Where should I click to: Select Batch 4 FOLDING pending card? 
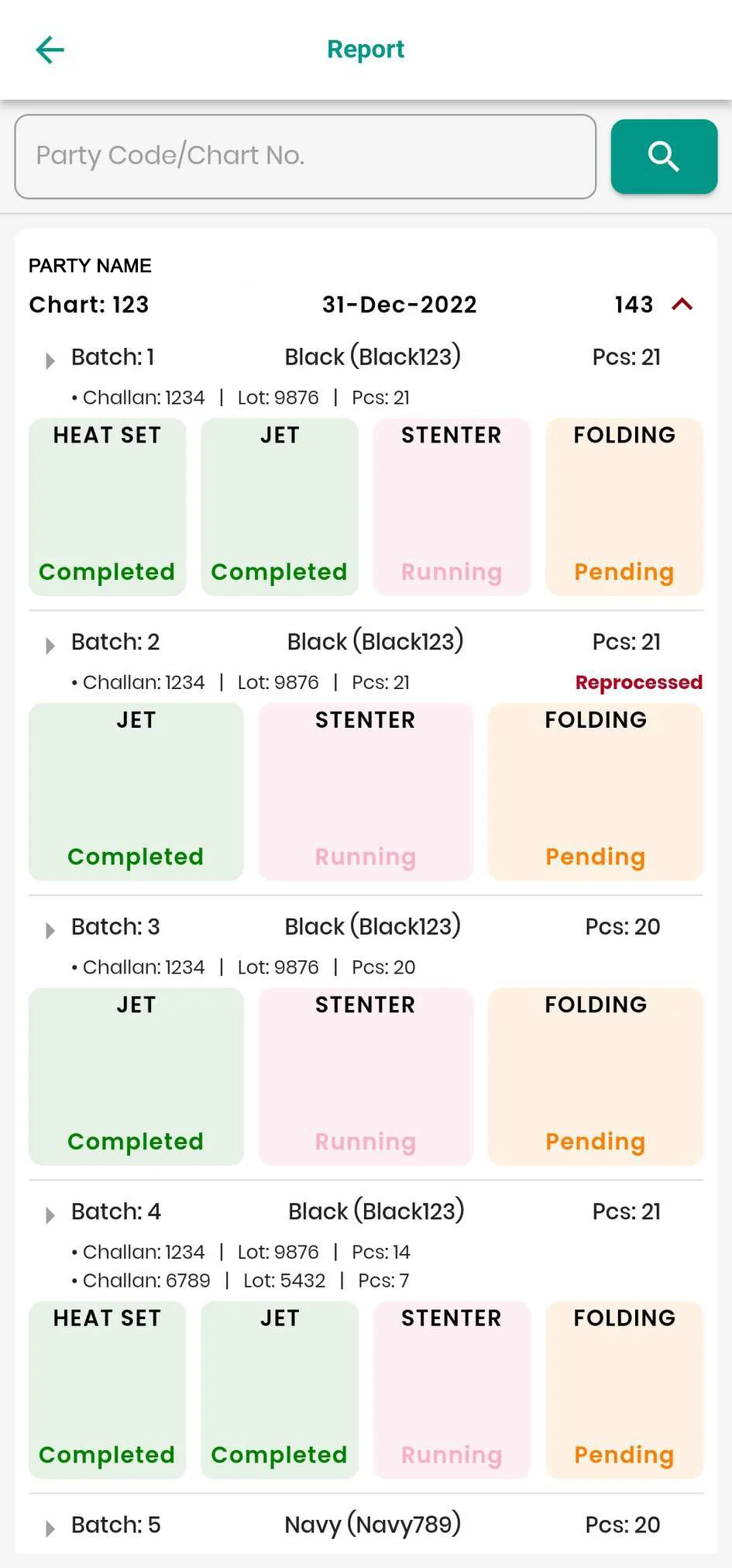tap(624, 1390)
